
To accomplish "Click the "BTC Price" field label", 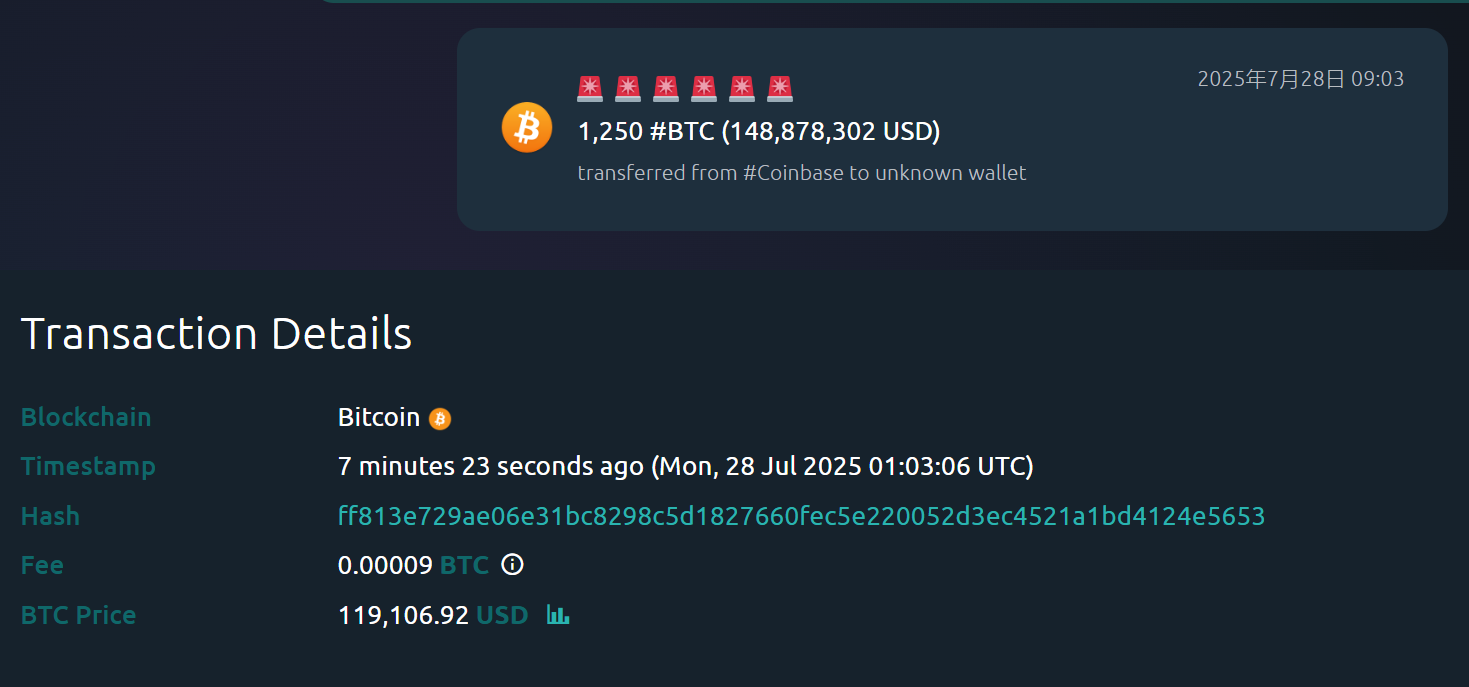I will point(78,615).
